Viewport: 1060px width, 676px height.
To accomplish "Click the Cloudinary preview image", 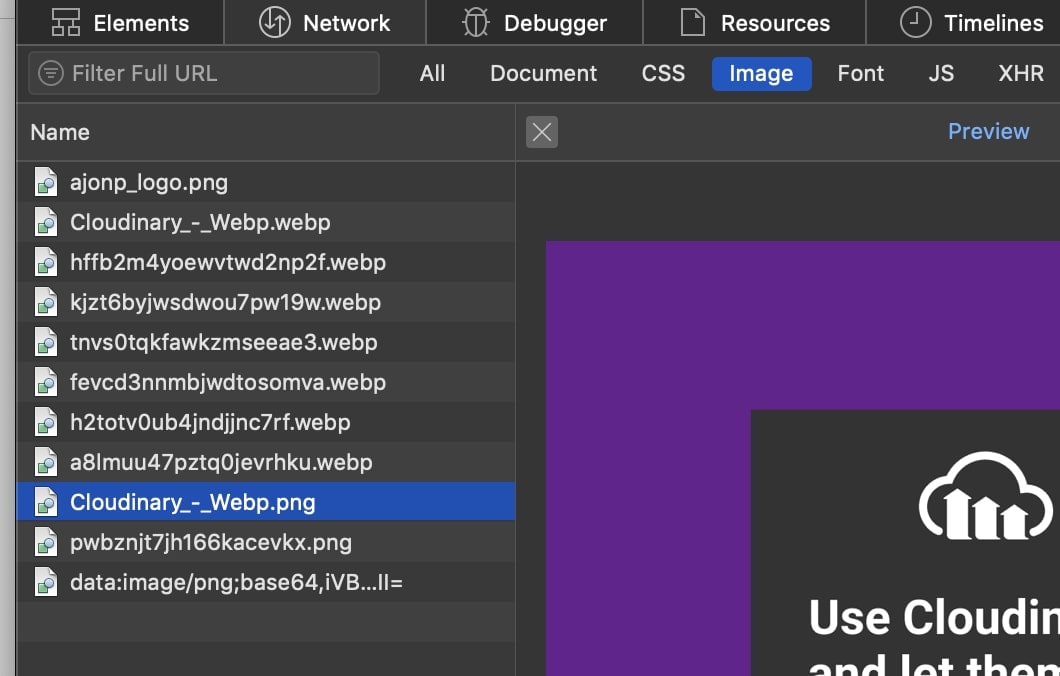I will 803,458.
